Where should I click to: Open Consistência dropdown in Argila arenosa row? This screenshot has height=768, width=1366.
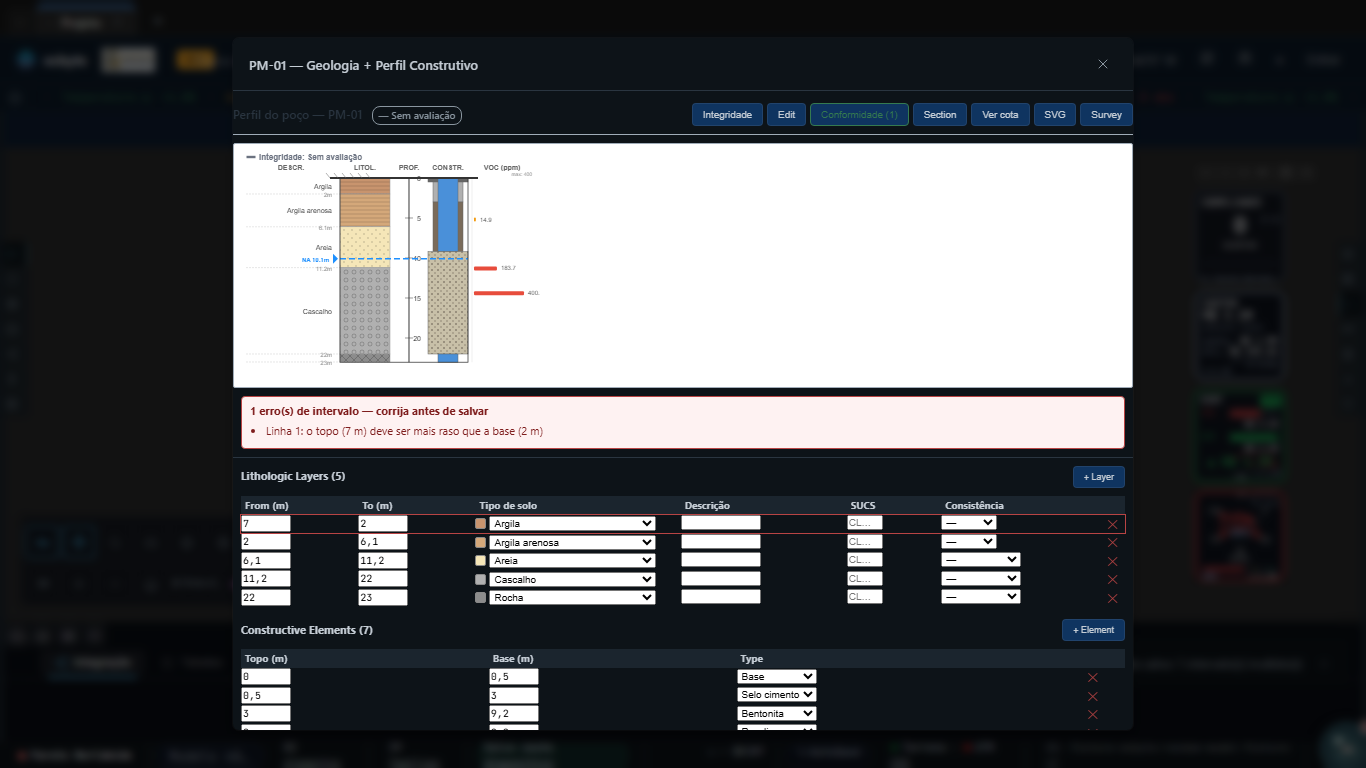point(969,542)
